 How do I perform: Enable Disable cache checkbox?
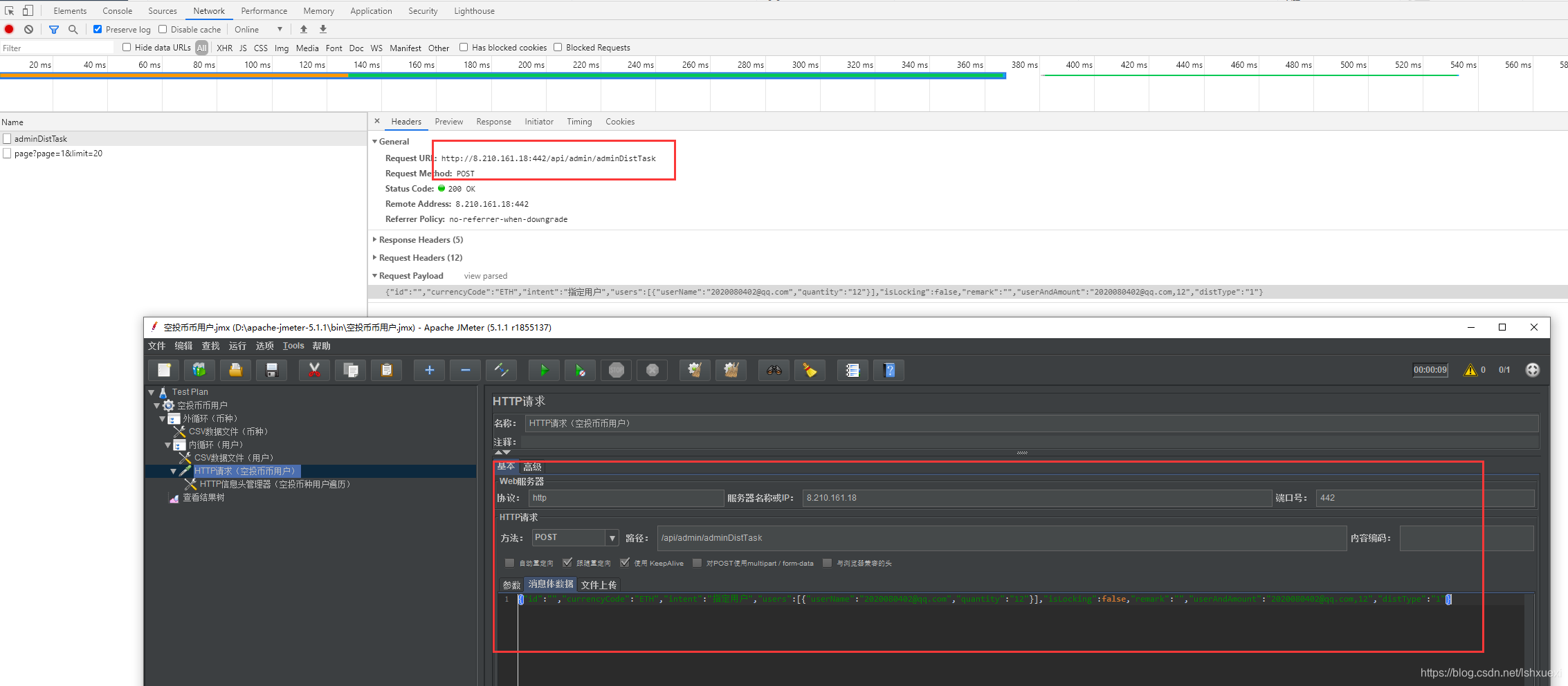(x=163, y=29)
